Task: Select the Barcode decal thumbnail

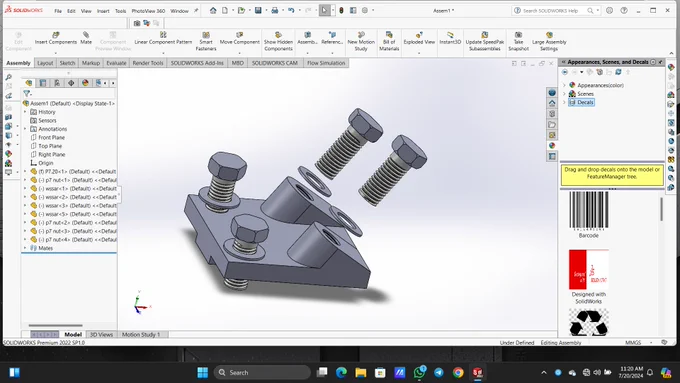Action: coord(588,211)
